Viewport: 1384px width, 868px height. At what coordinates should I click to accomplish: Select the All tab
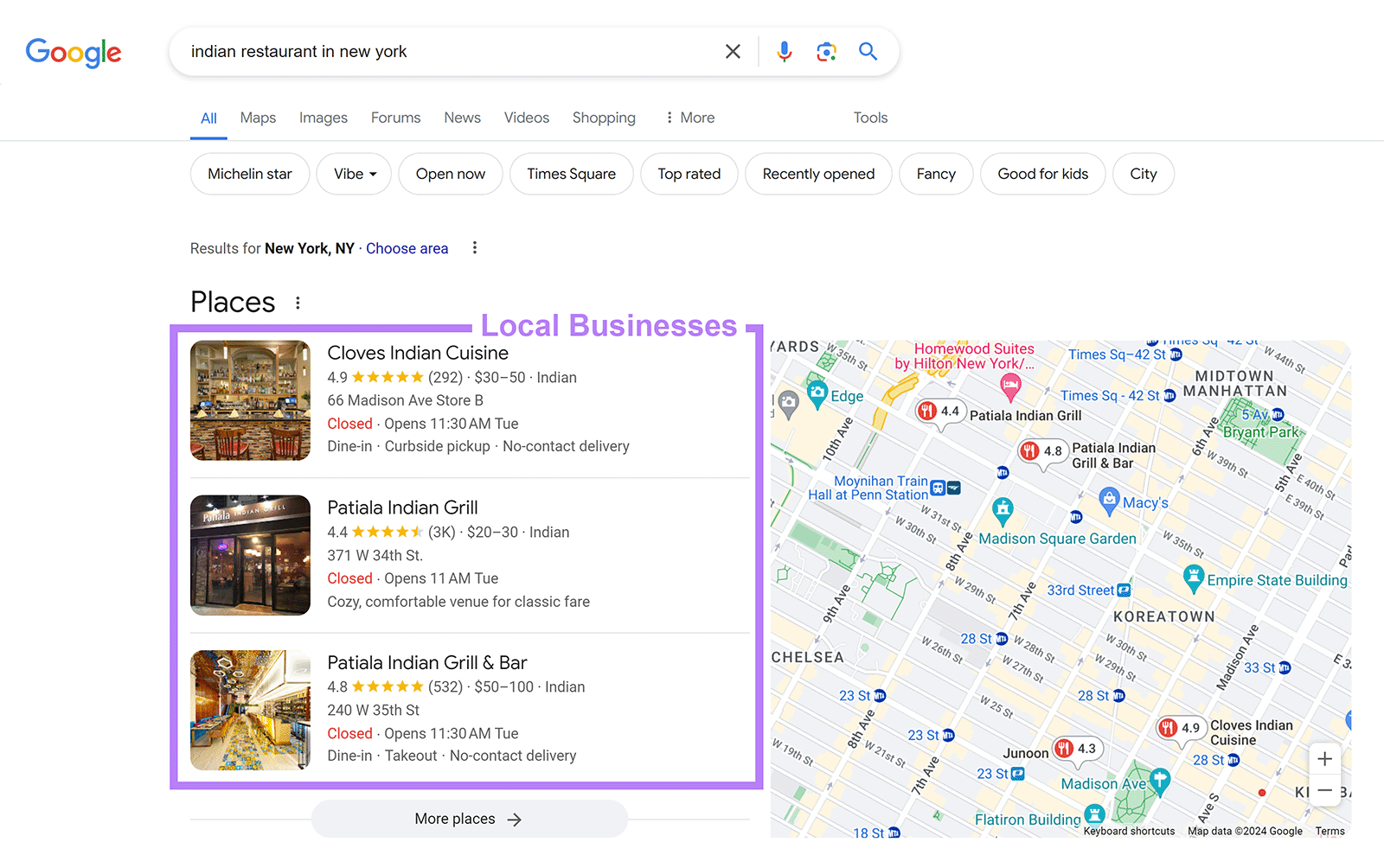tap(208, 118)
